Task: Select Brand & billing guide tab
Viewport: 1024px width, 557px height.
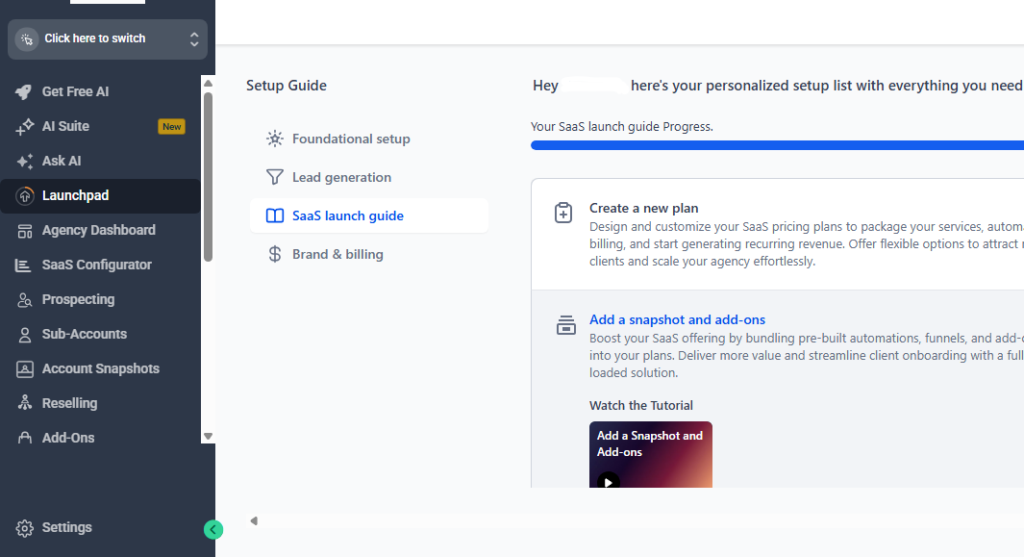Action: pos(369,254)
